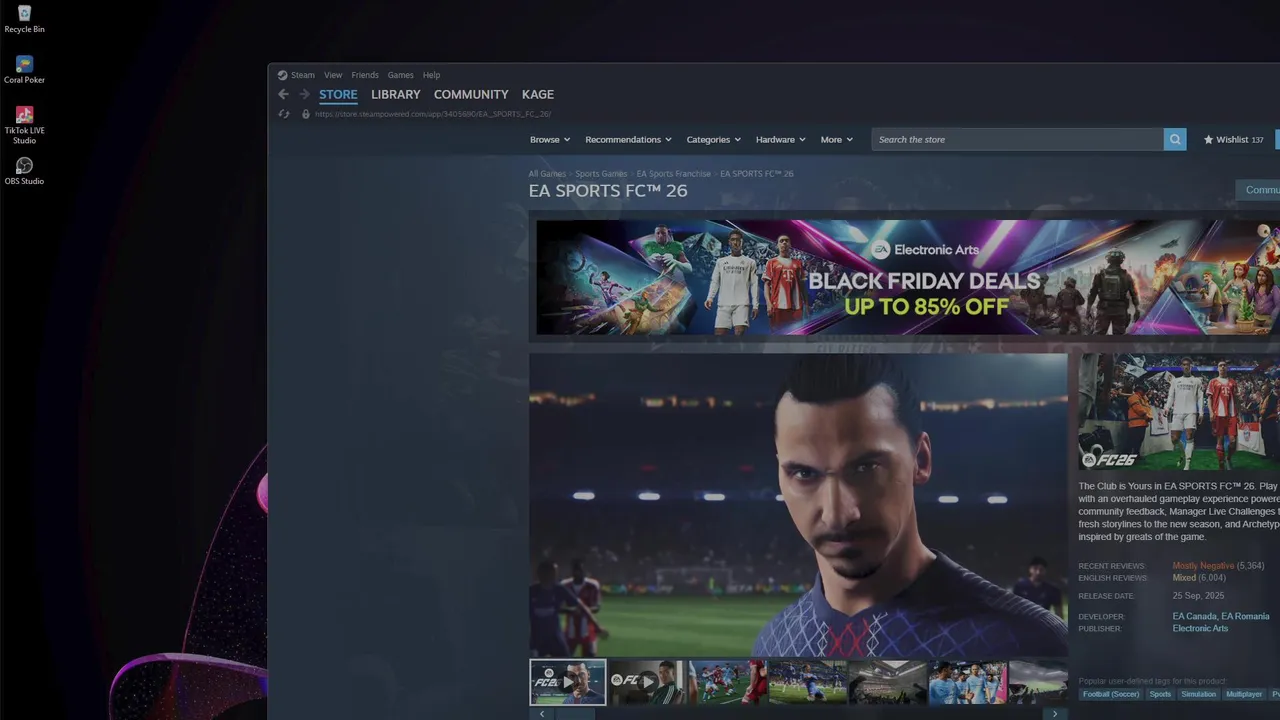Screen dimensions: 1280x720
Task: Switch to the STORE tab
Action: [338, 94]
